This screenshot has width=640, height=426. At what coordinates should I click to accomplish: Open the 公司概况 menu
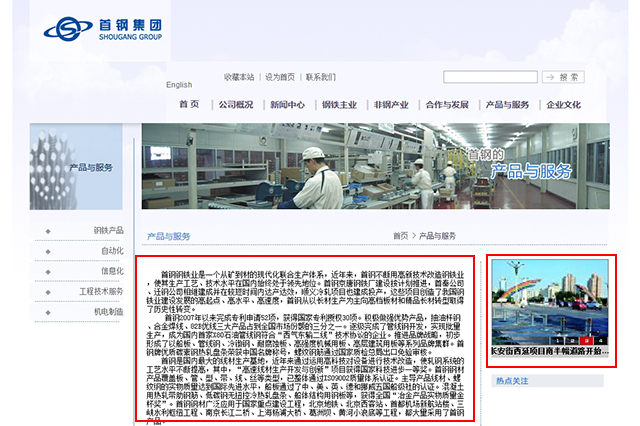click(236, 104)
